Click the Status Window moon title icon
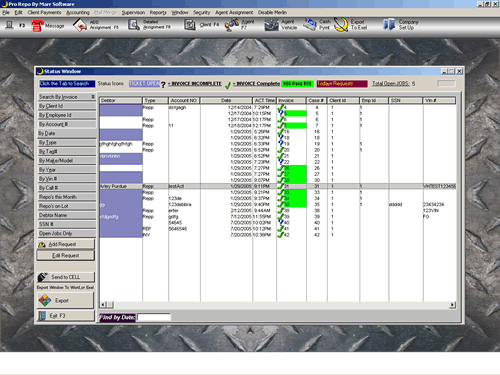This screenshot has height=375, width=500. tap(40, 71)
